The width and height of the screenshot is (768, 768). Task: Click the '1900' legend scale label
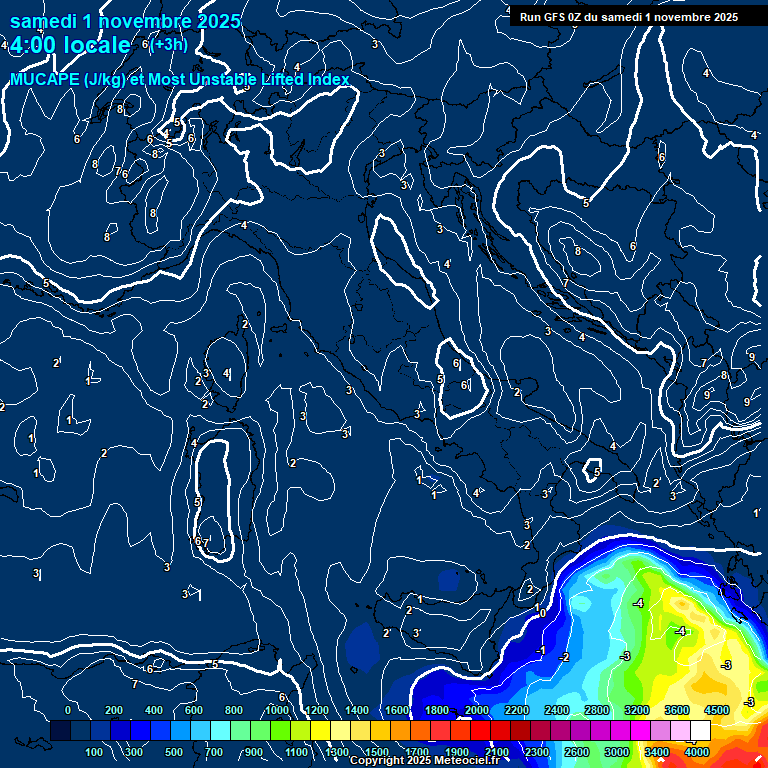(x=457, y=752)
